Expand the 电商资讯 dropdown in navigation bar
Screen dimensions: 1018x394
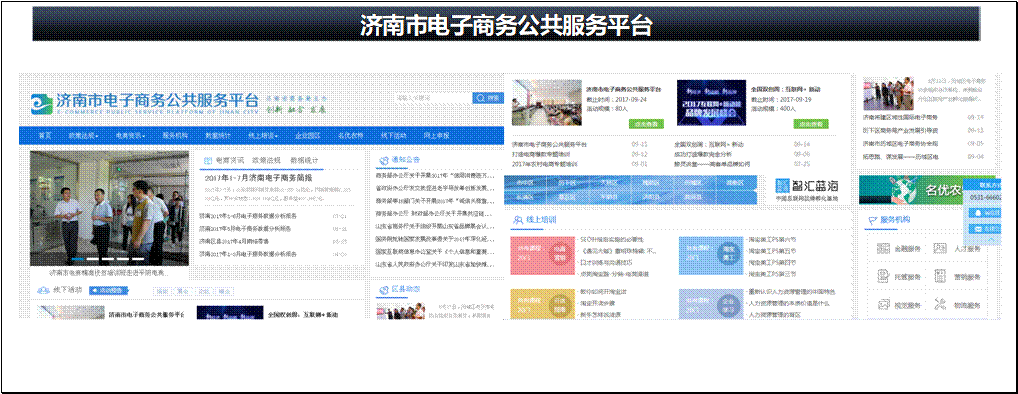coord(130,136)
